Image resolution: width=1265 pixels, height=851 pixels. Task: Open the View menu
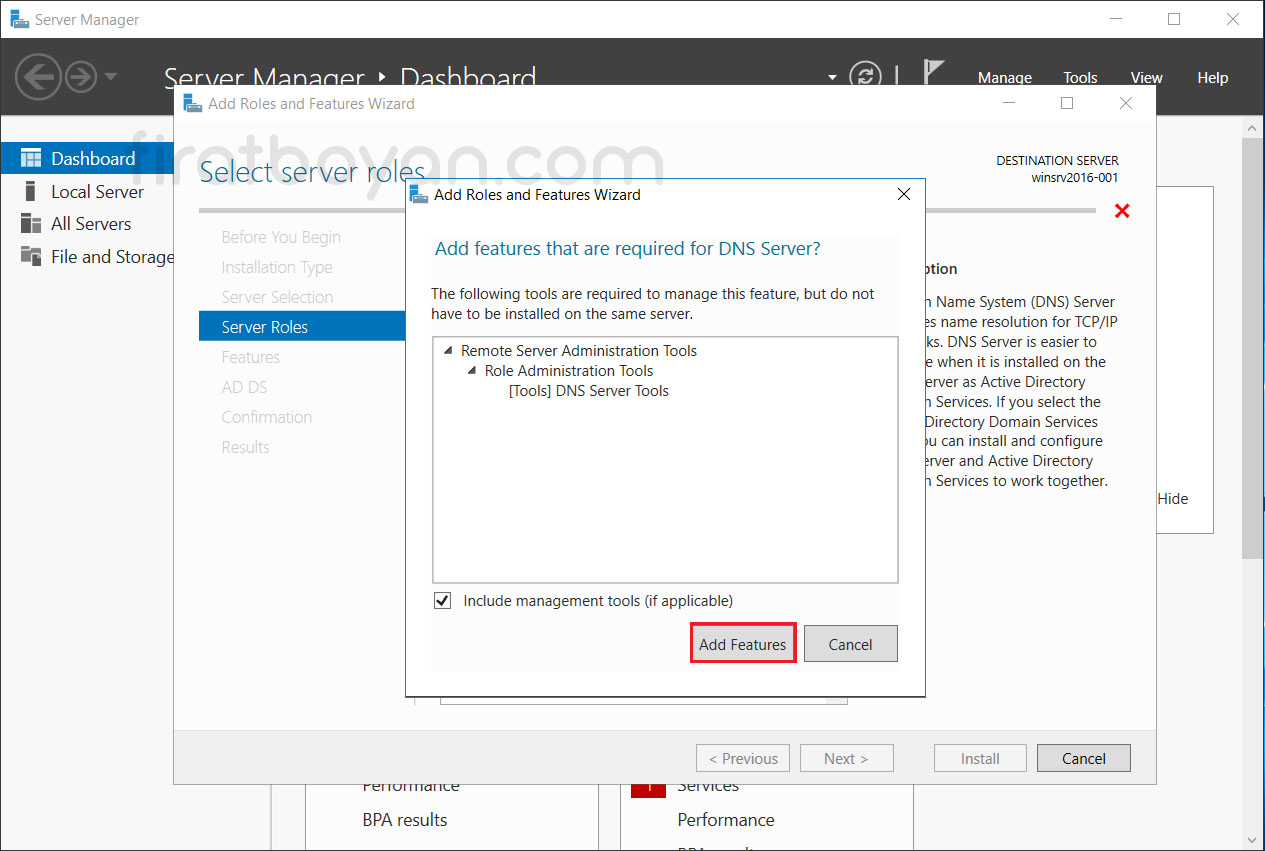pyautogui.click(x=1146, y=78)
